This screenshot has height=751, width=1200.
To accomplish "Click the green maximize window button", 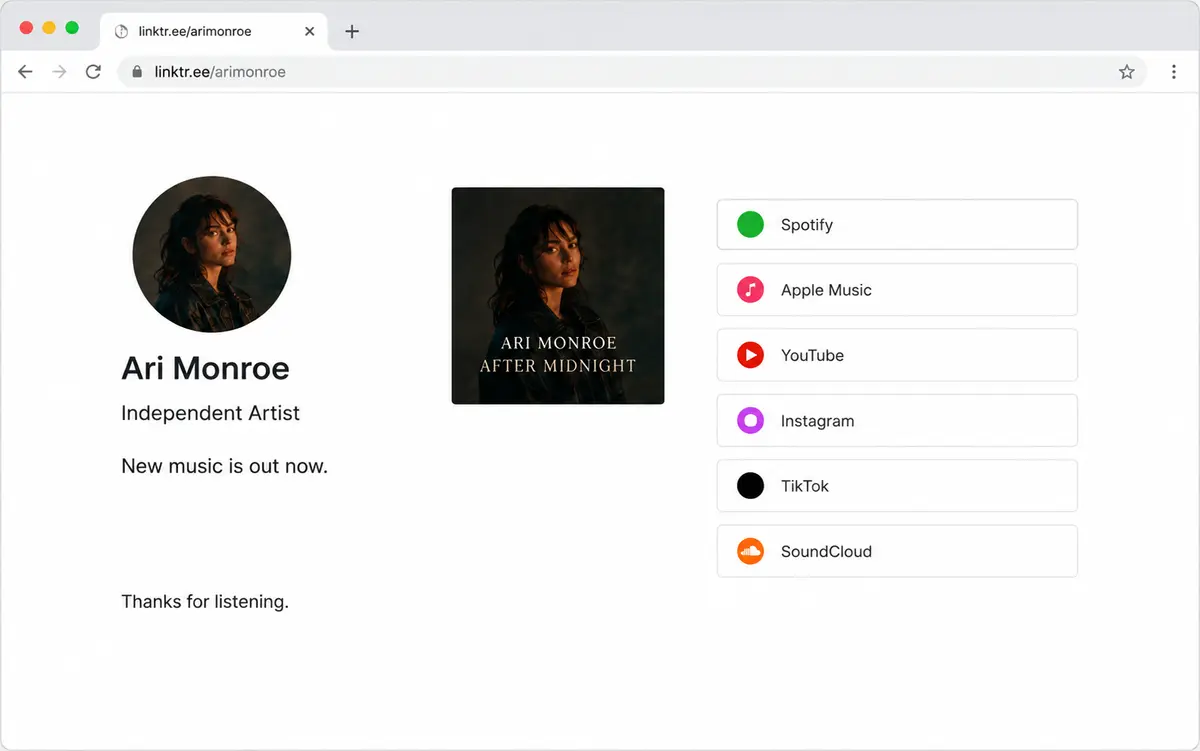I will [72, 28].
